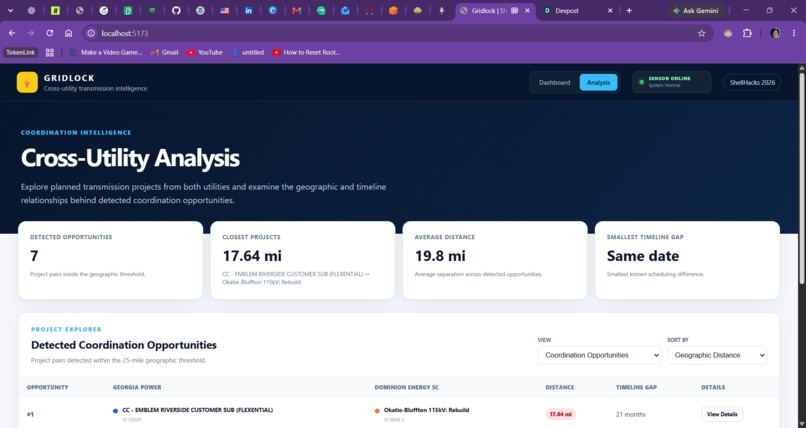Go to the browser home page
The height and width of the screenshot is (428, 806).
point(68,33)
